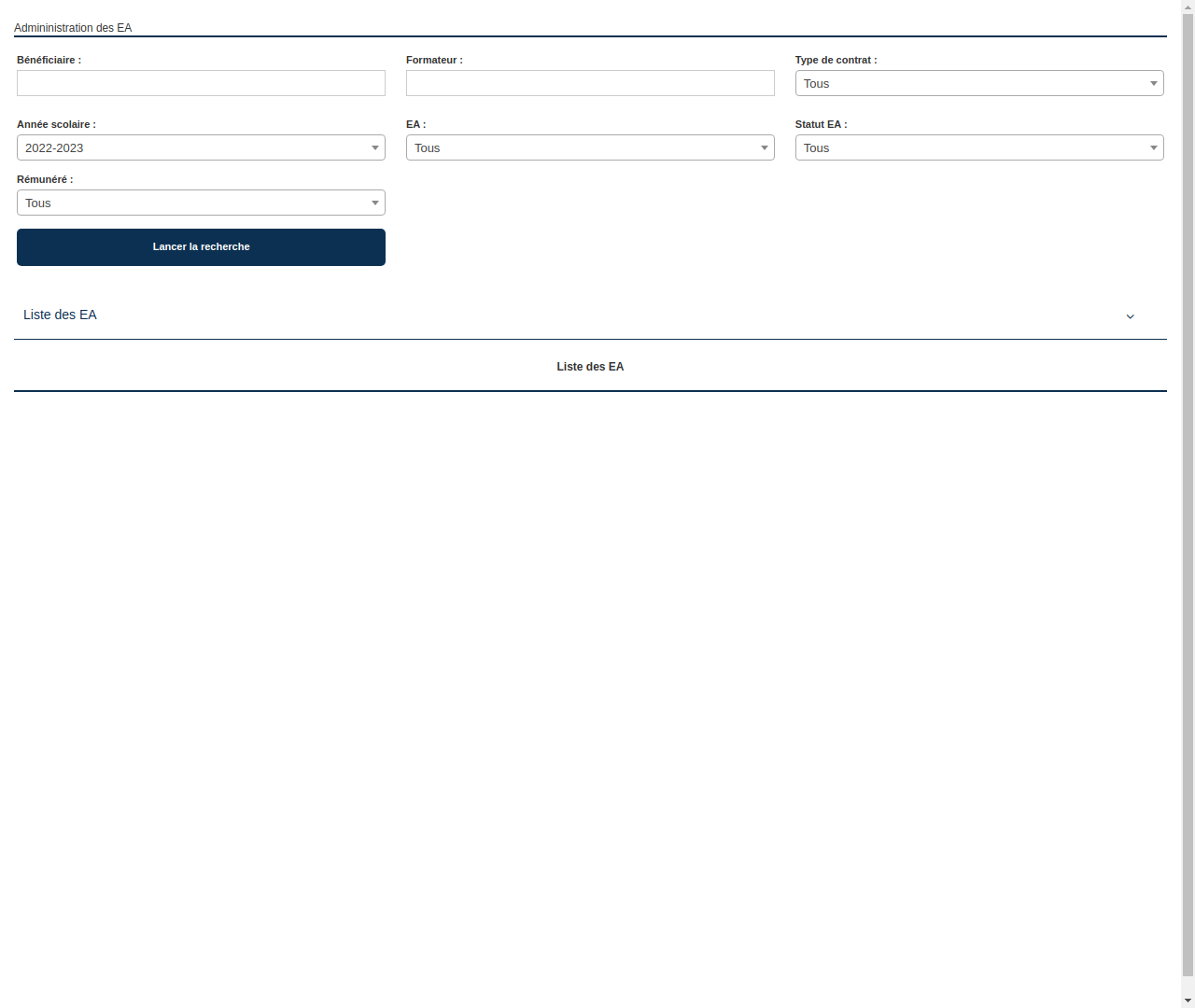Click the chevron next to Liste des EA

pos(1130,316)
